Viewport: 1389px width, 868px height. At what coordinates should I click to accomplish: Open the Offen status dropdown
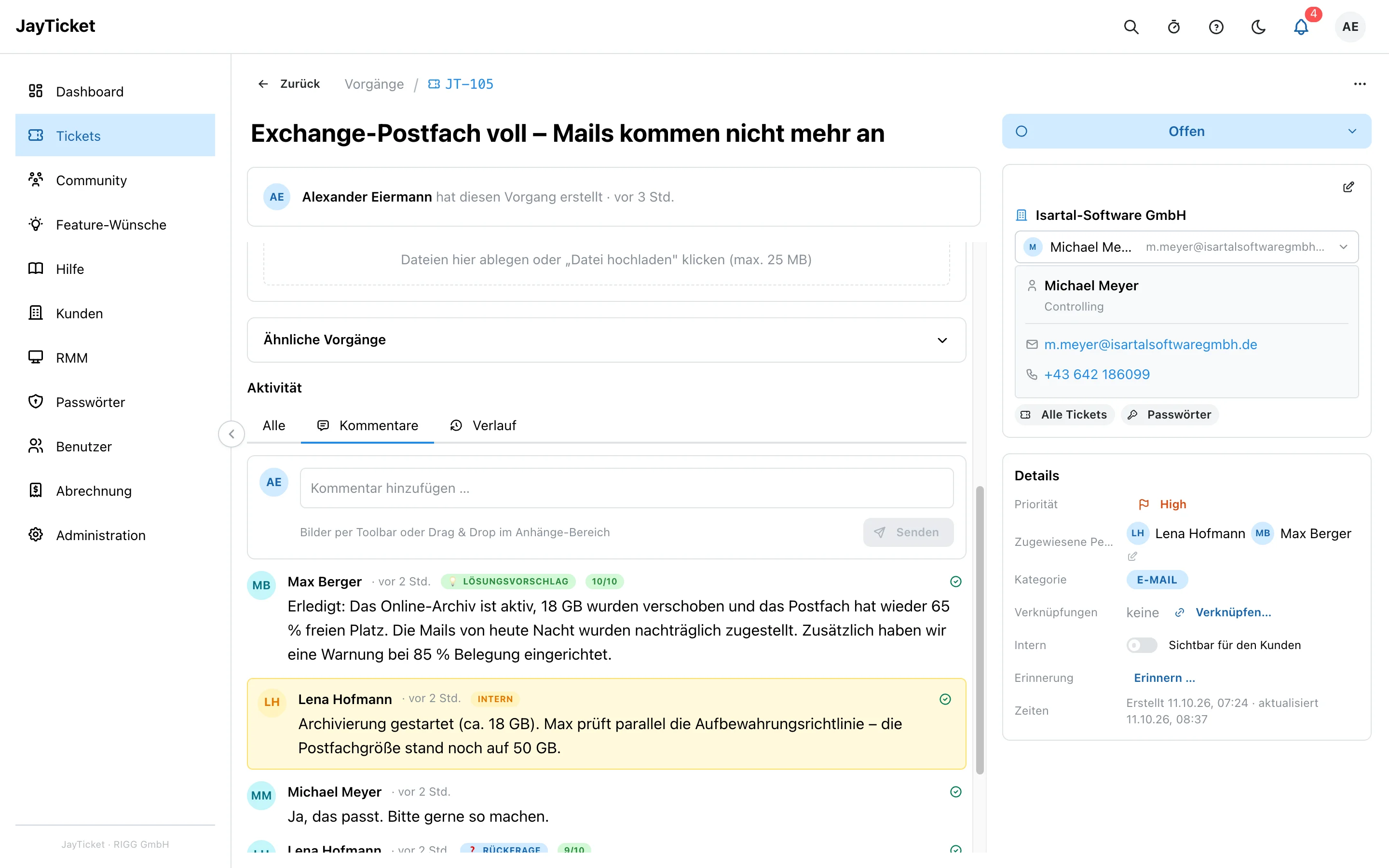[1186, 132]
